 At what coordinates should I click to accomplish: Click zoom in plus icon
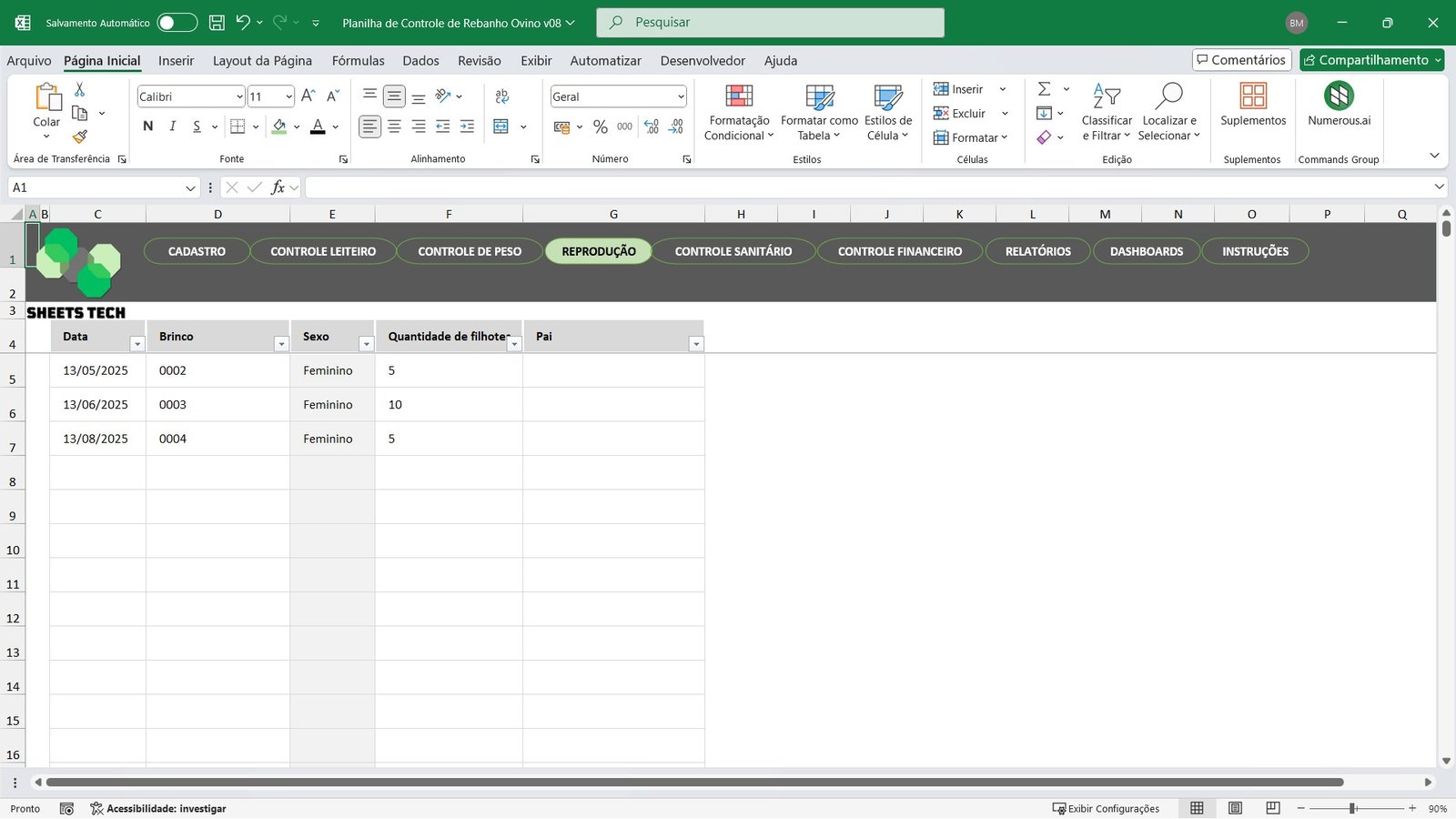[x=1412, y=808]
